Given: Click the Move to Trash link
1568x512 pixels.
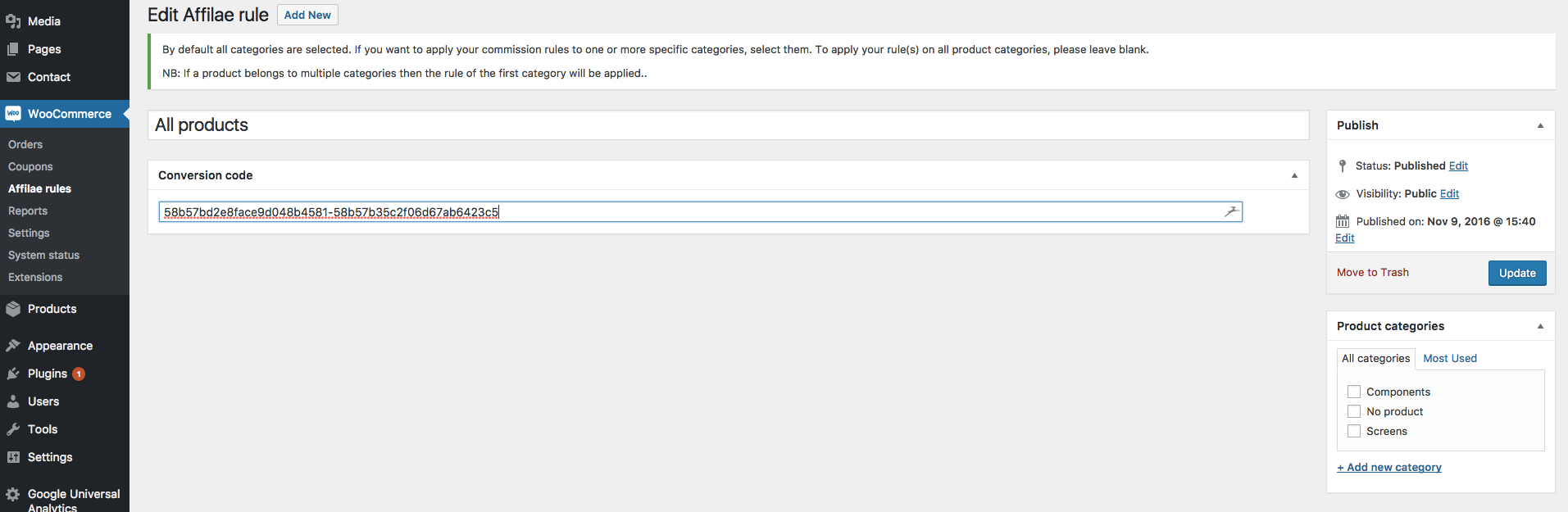Looking at the screenshot, I should [x=1372, y=273].
